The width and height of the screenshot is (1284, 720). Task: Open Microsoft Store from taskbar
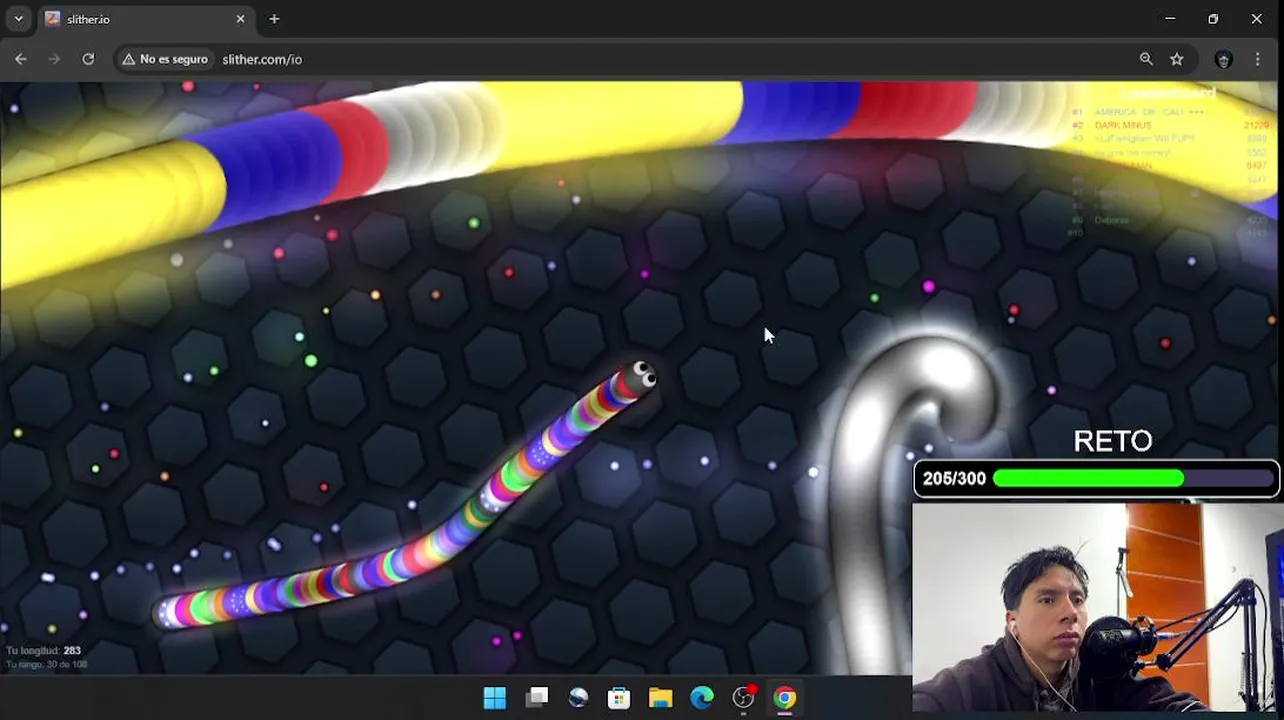(619, 697)
